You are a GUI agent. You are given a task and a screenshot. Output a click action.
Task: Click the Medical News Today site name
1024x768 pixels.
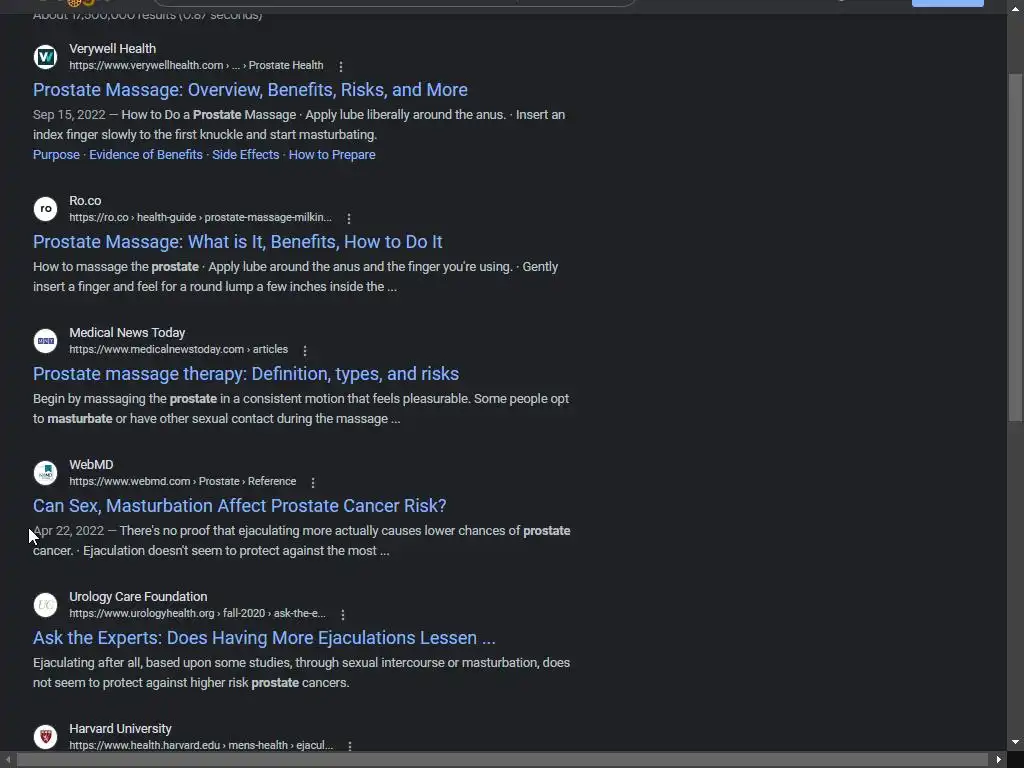tap(127, 332)
